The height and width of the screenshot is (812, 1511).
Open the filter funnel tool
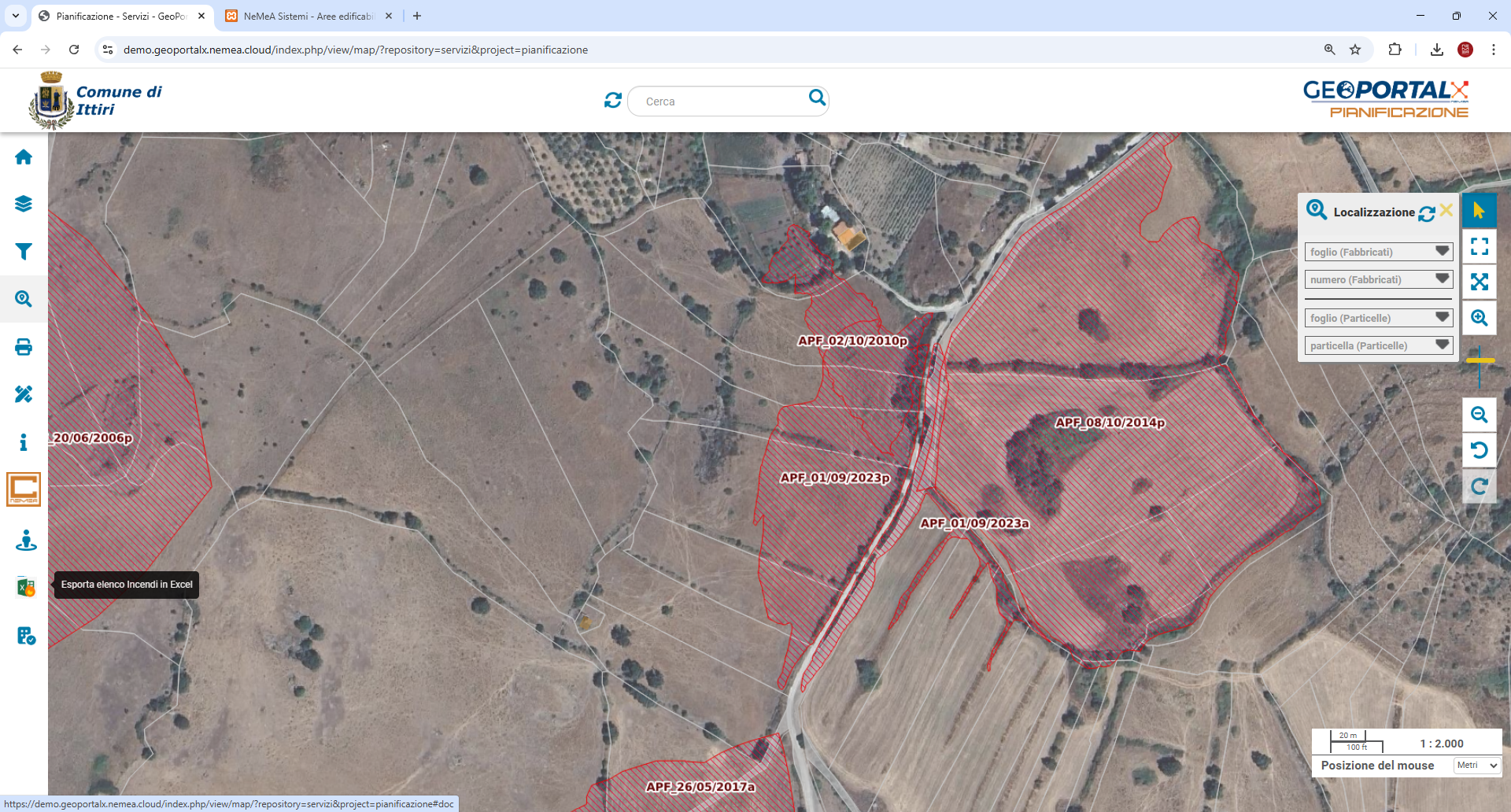click(24, 252)
